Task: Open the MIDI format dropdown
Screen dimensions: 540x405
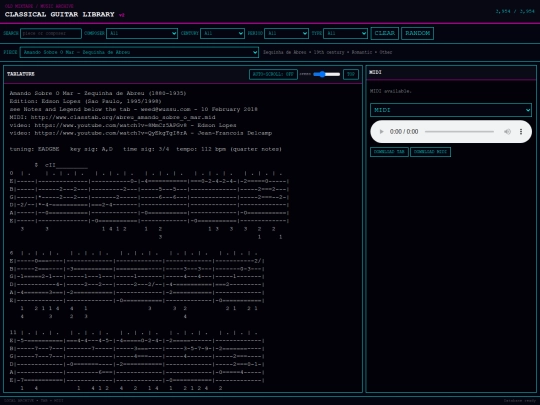Action: 451,110
